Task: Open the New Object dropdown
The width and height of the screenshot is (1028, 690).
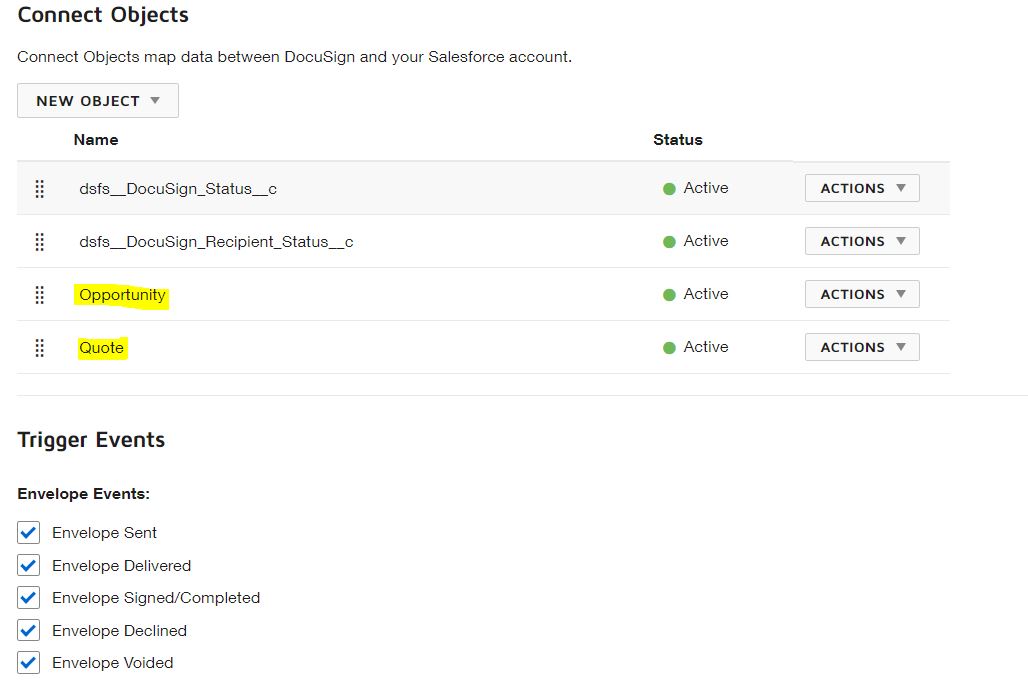Action: coord(98,100)
